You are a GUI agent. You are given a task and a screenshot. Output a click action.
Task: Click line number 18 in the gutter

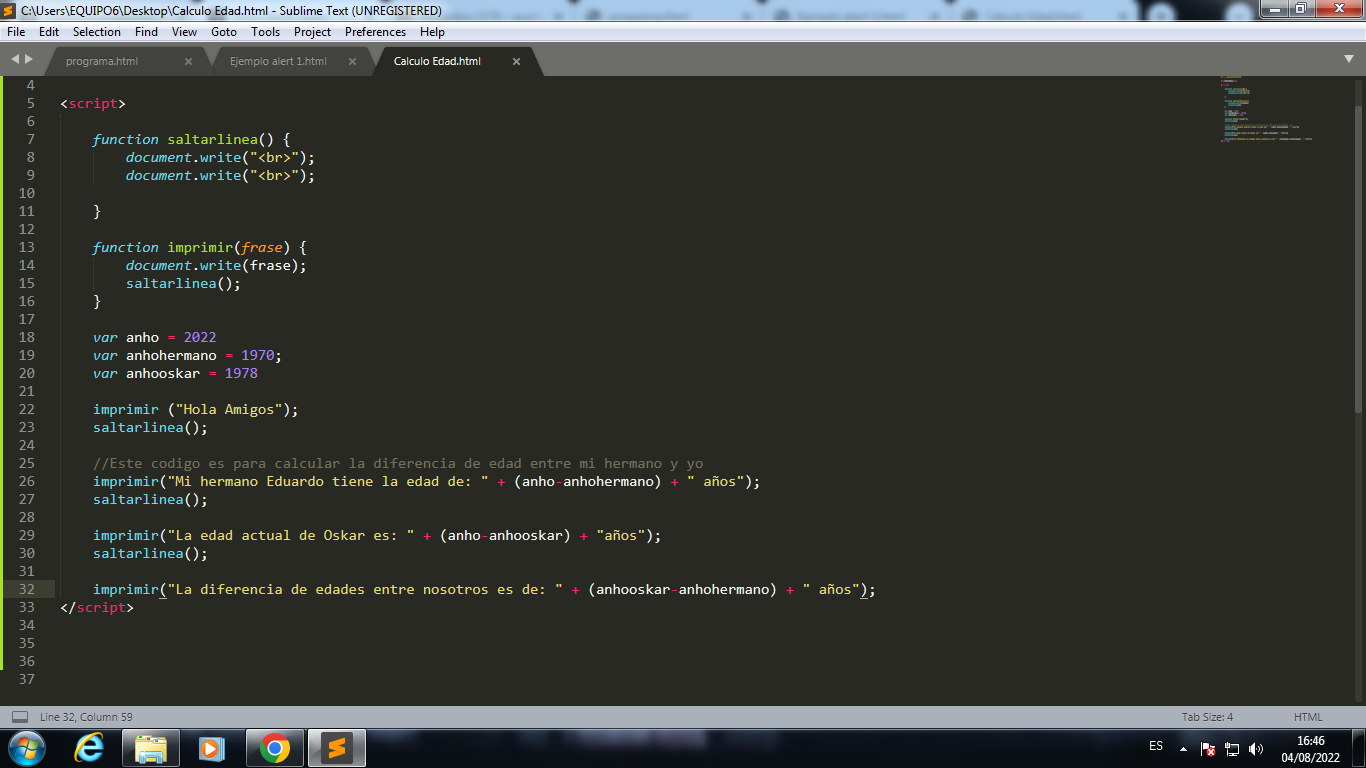(26, 337)
